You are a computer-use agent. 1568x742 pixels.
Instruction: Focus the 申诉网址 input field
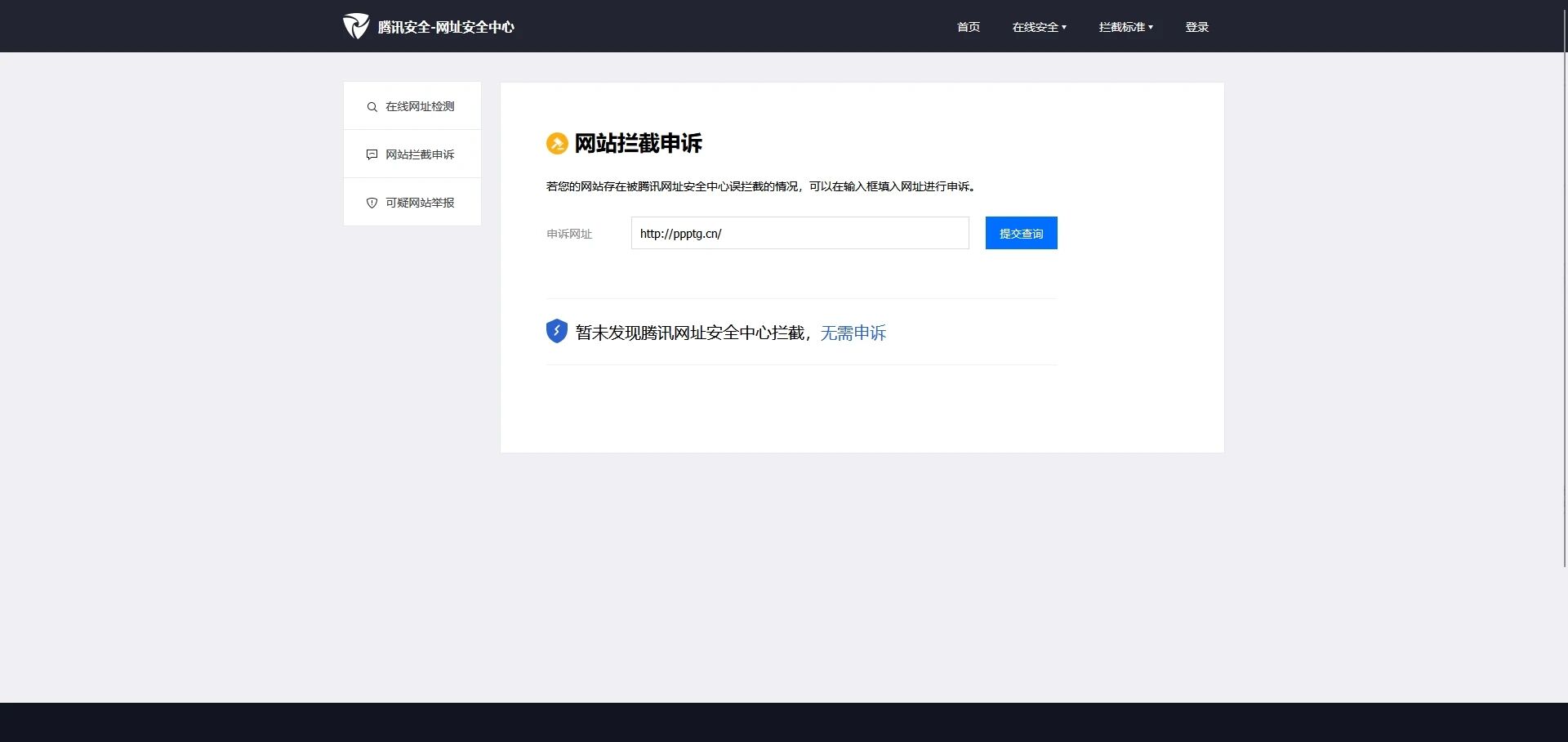click(800, 233)
